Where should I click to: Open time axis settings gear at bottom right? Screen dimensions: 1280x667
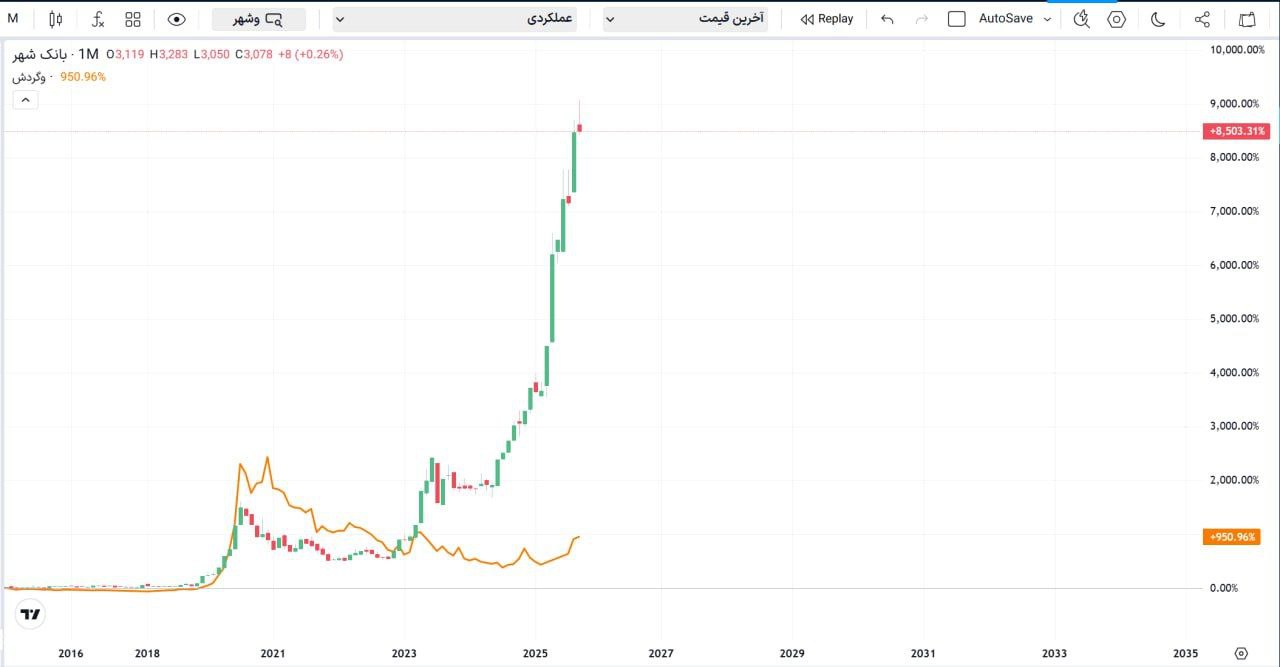[1241, 653]
